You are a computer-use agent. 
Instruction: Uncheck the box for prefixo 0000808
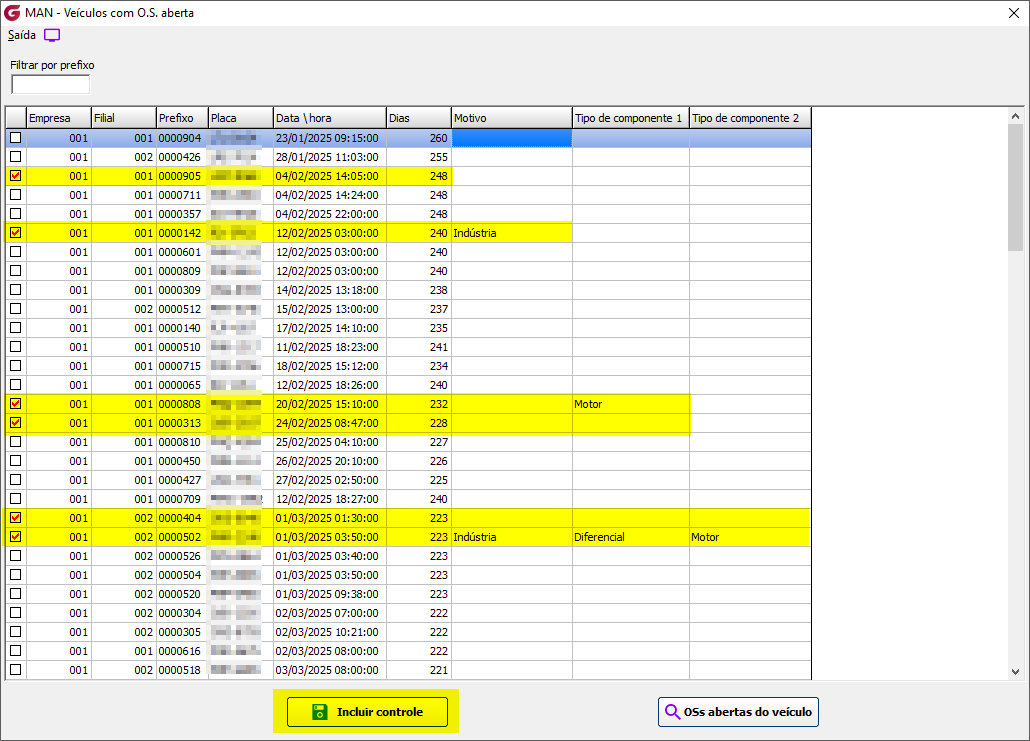pyautogui.click(x=16, y=404)
